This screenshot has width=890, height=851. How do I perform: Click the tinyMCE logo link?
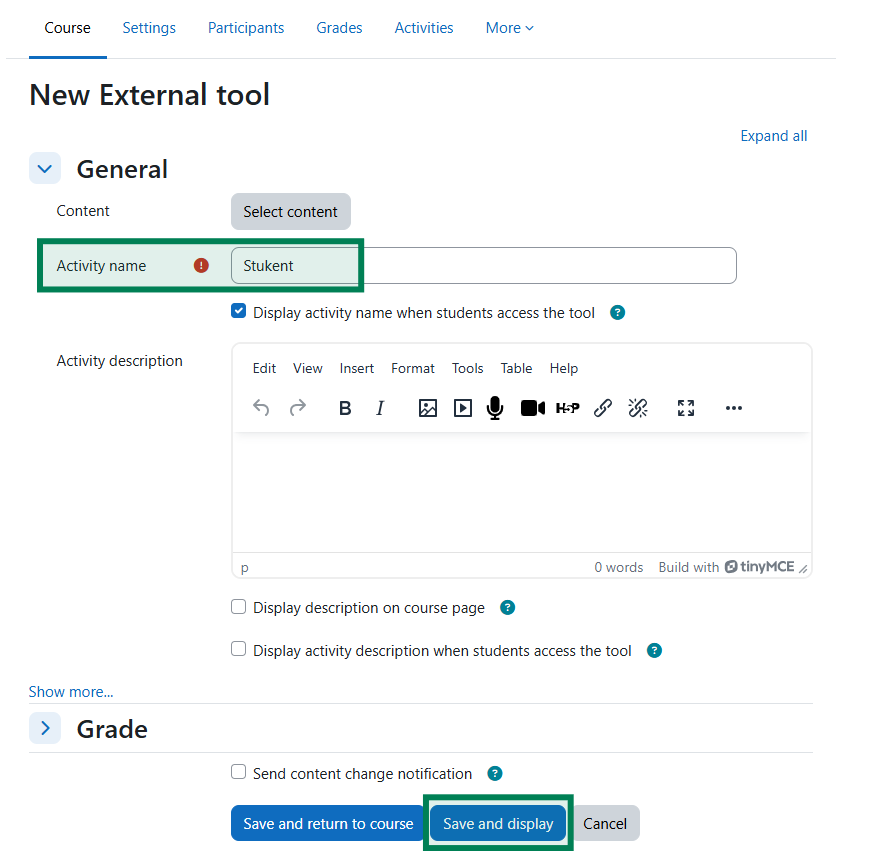[x=759, y=567]
